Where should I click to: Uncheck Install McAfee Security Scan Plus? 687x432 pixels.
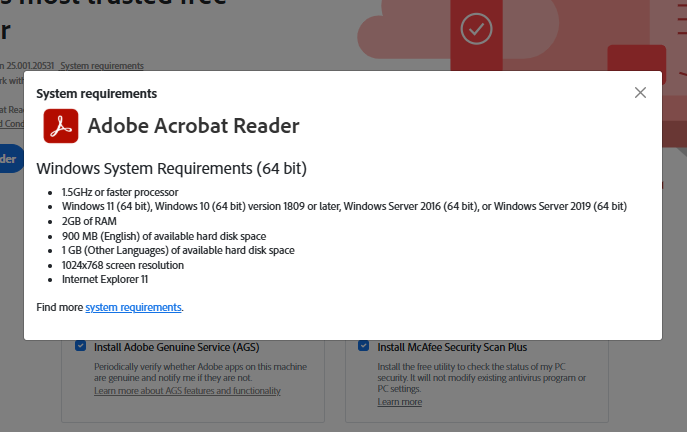point(363,345)
